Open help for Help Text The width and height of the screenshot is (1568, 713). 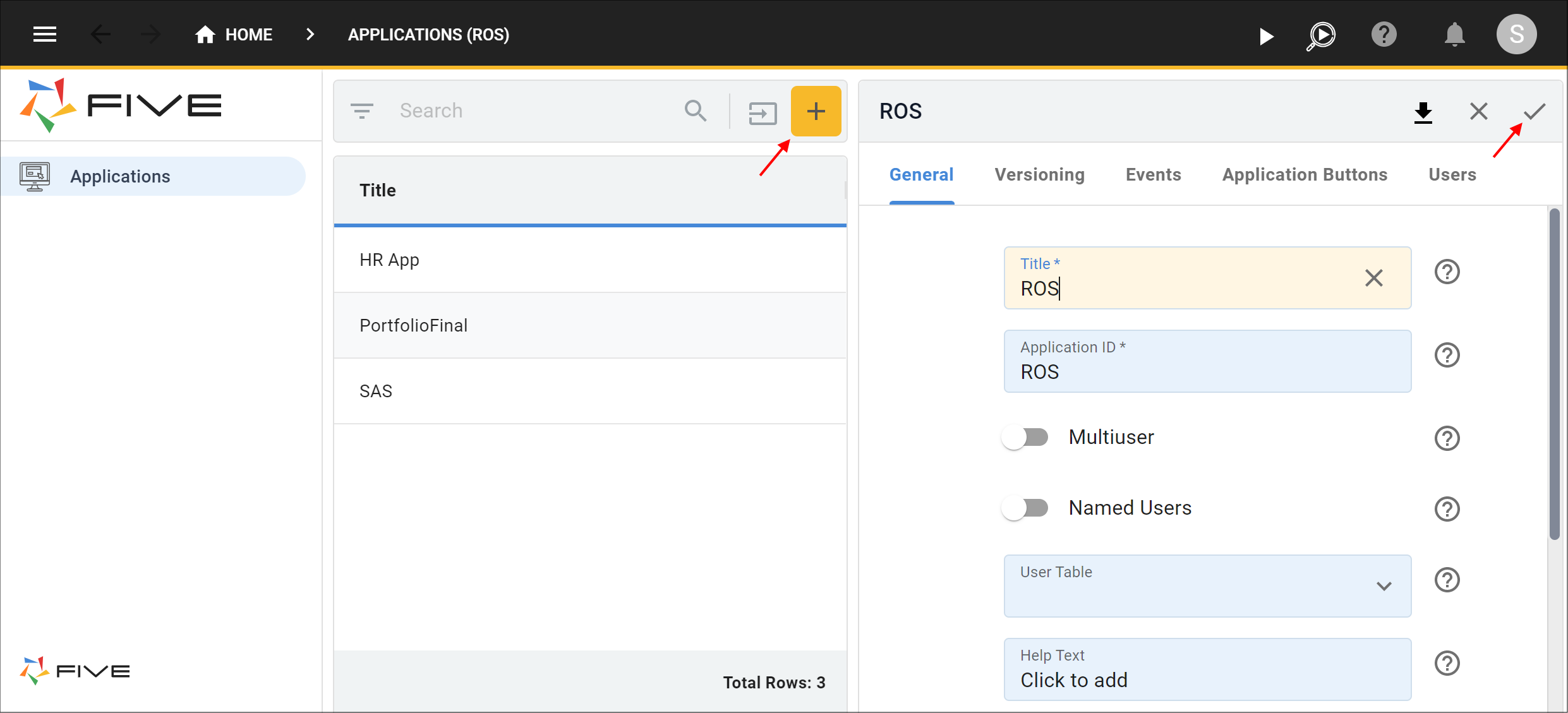tap(1447, 663)
